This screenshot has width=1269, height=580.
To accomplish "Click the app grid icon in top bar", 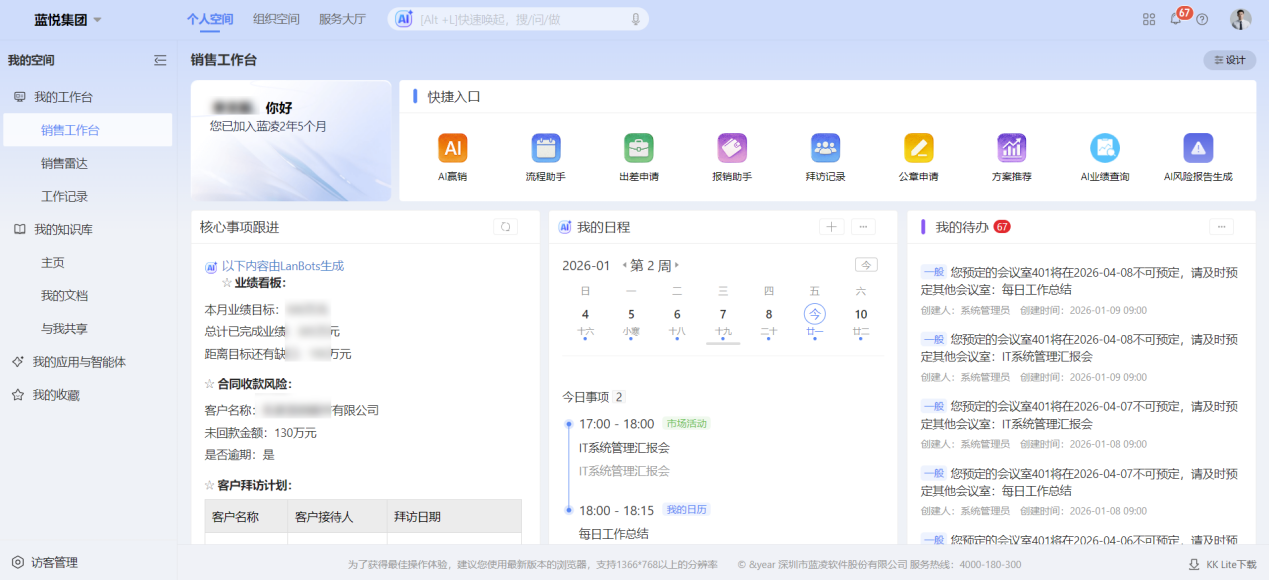I will coord(1149,19).
